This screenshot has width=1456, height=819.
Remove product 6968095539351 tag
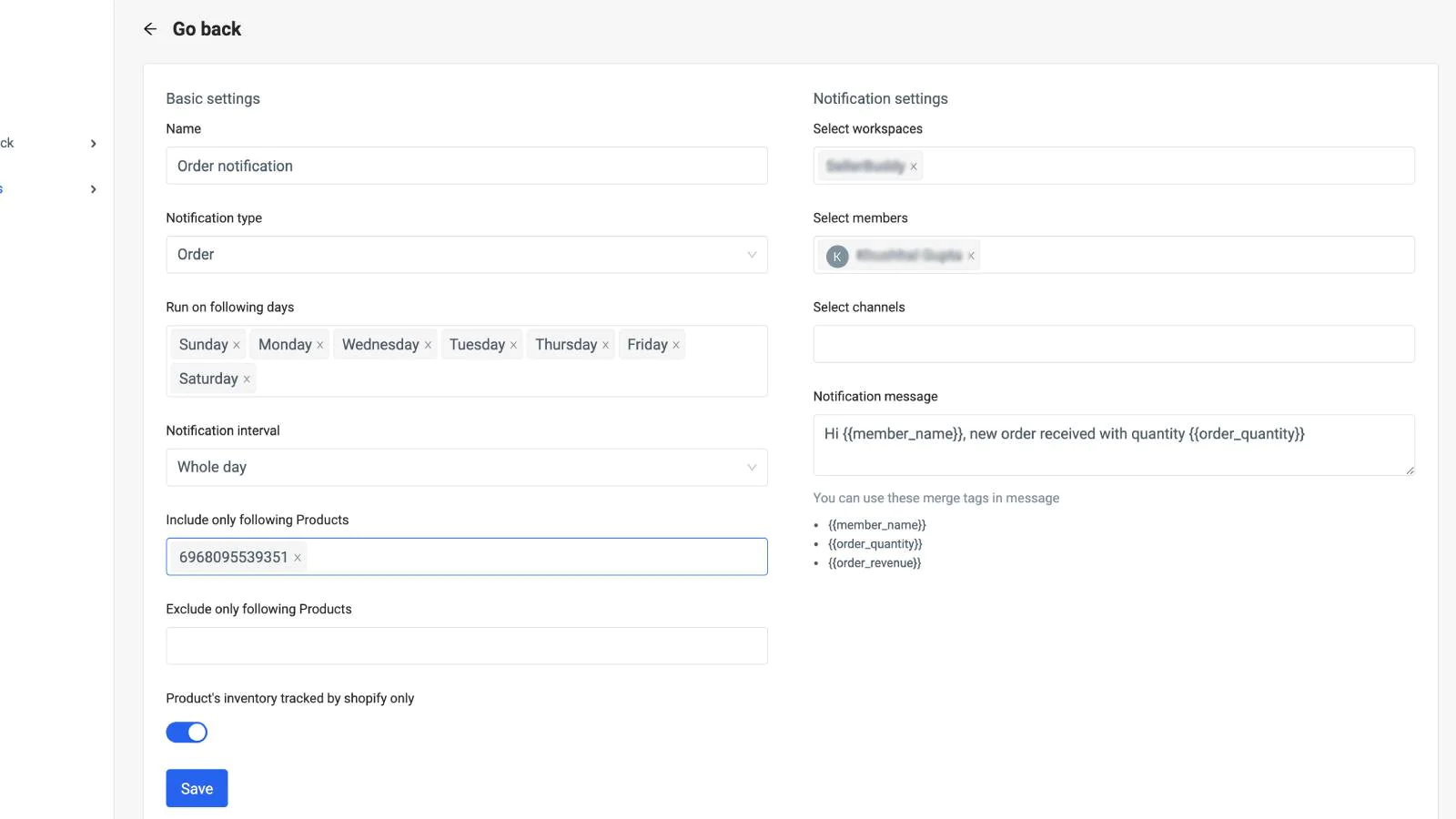pos(298,558)
